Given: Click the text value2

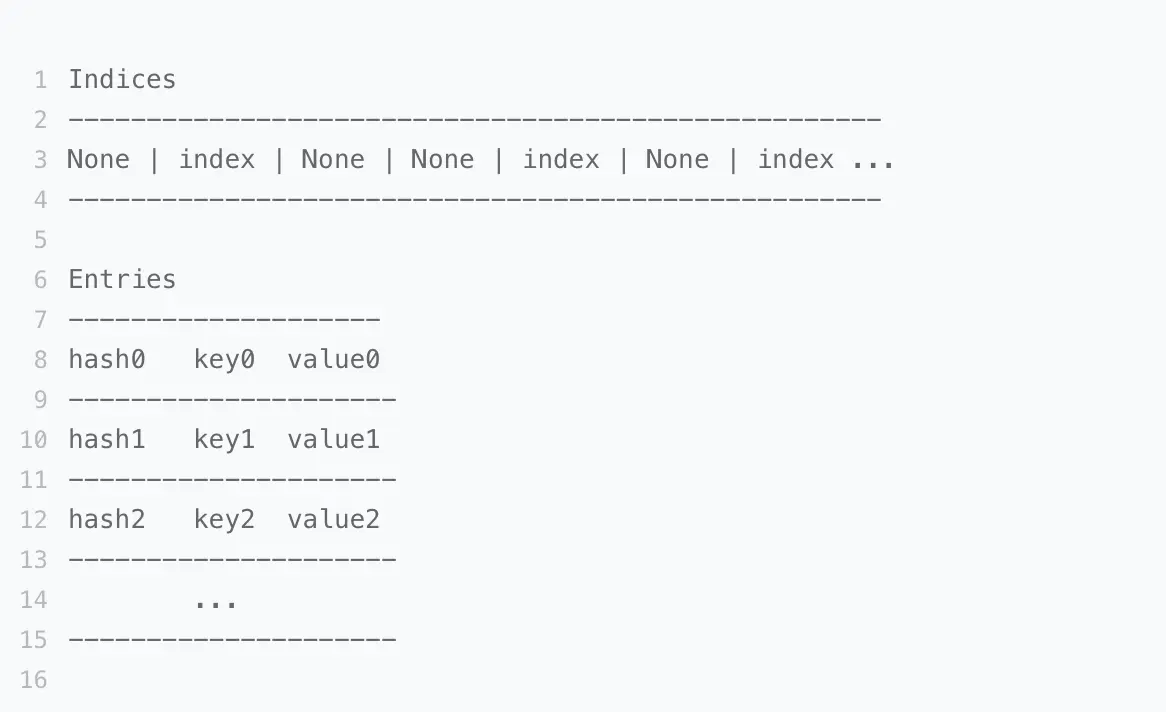Looking at the screenshot, I should pos(334,520).
